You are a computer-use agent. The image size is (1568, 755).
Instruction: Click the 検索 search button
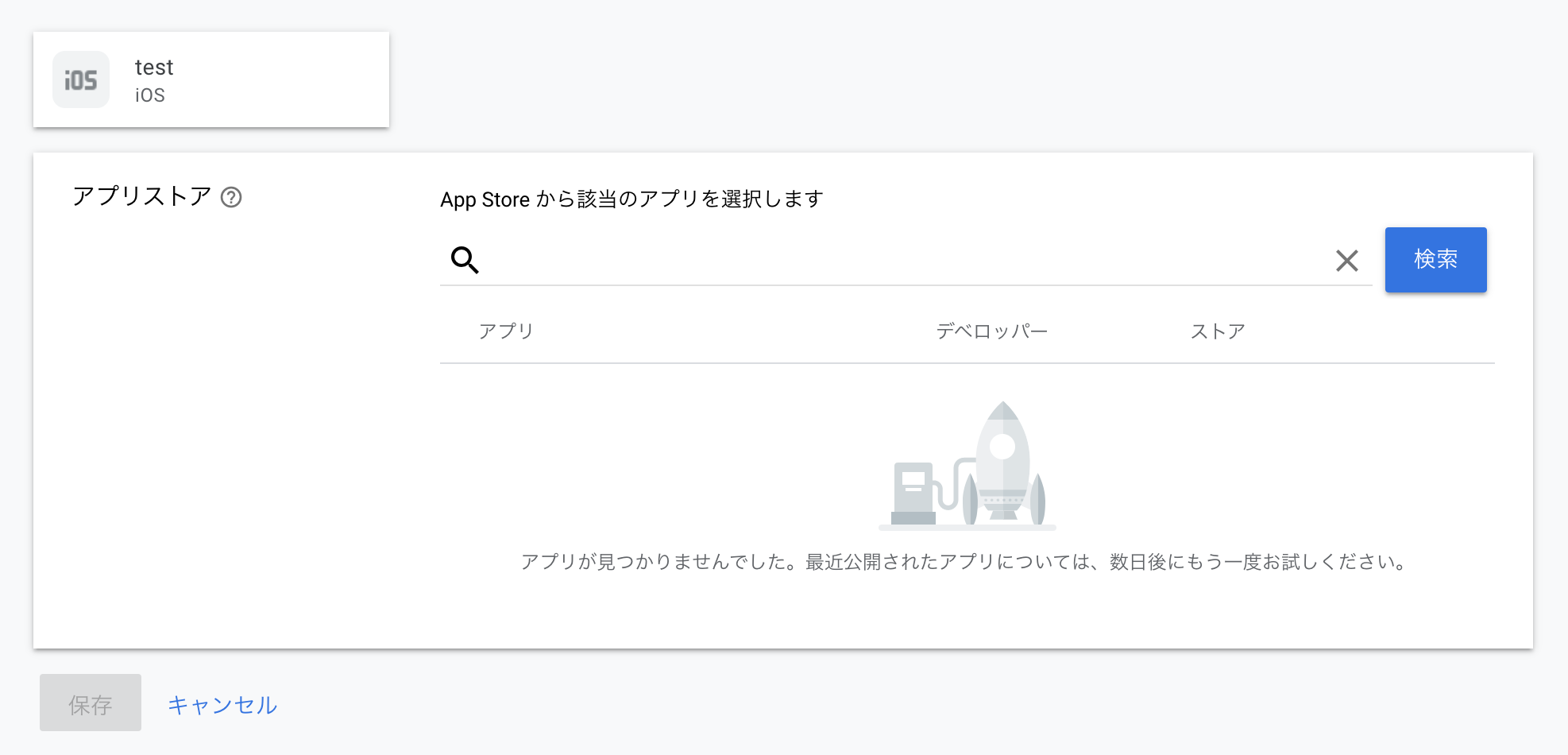1435,260
